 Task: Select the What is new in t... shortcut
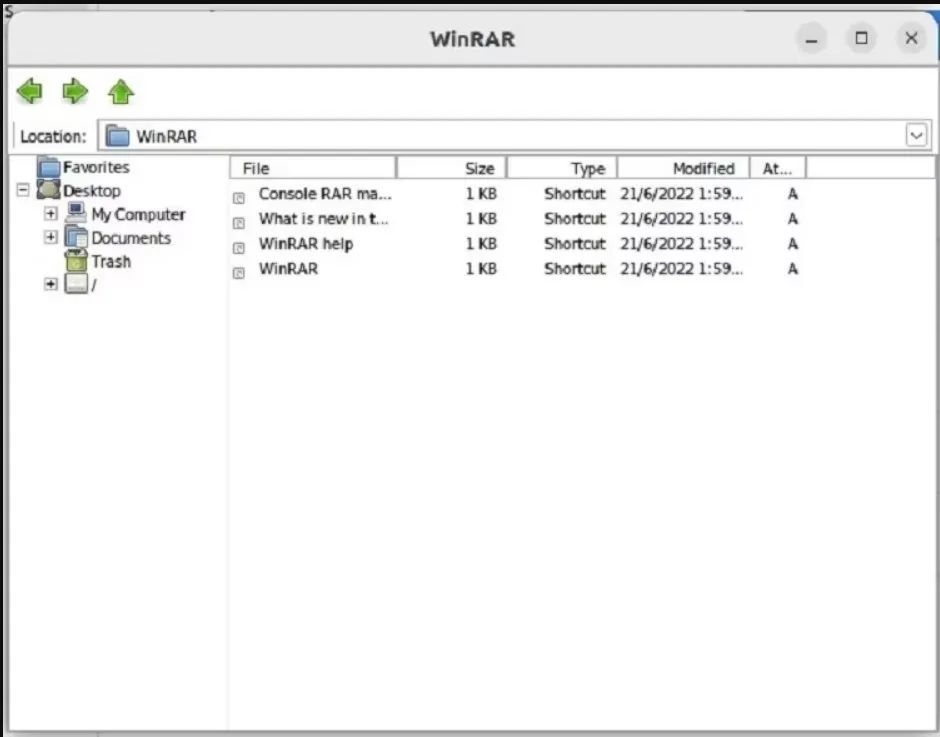(x=324, y=219)
